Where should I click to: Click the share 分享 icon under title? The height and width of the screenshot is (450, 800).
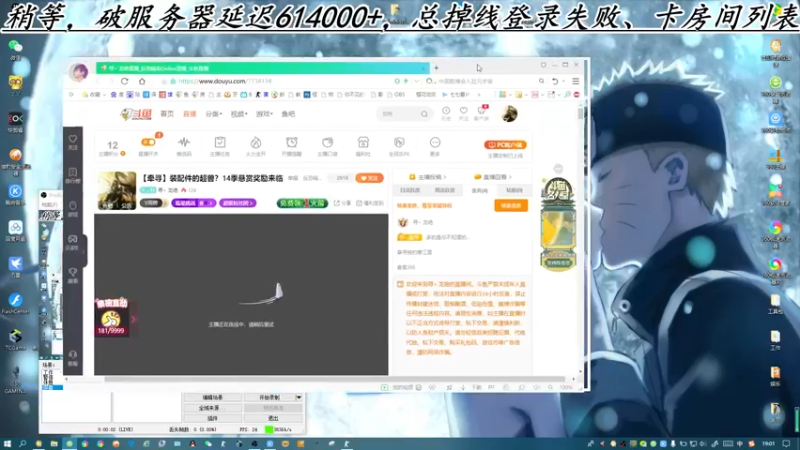pos(342,203)
